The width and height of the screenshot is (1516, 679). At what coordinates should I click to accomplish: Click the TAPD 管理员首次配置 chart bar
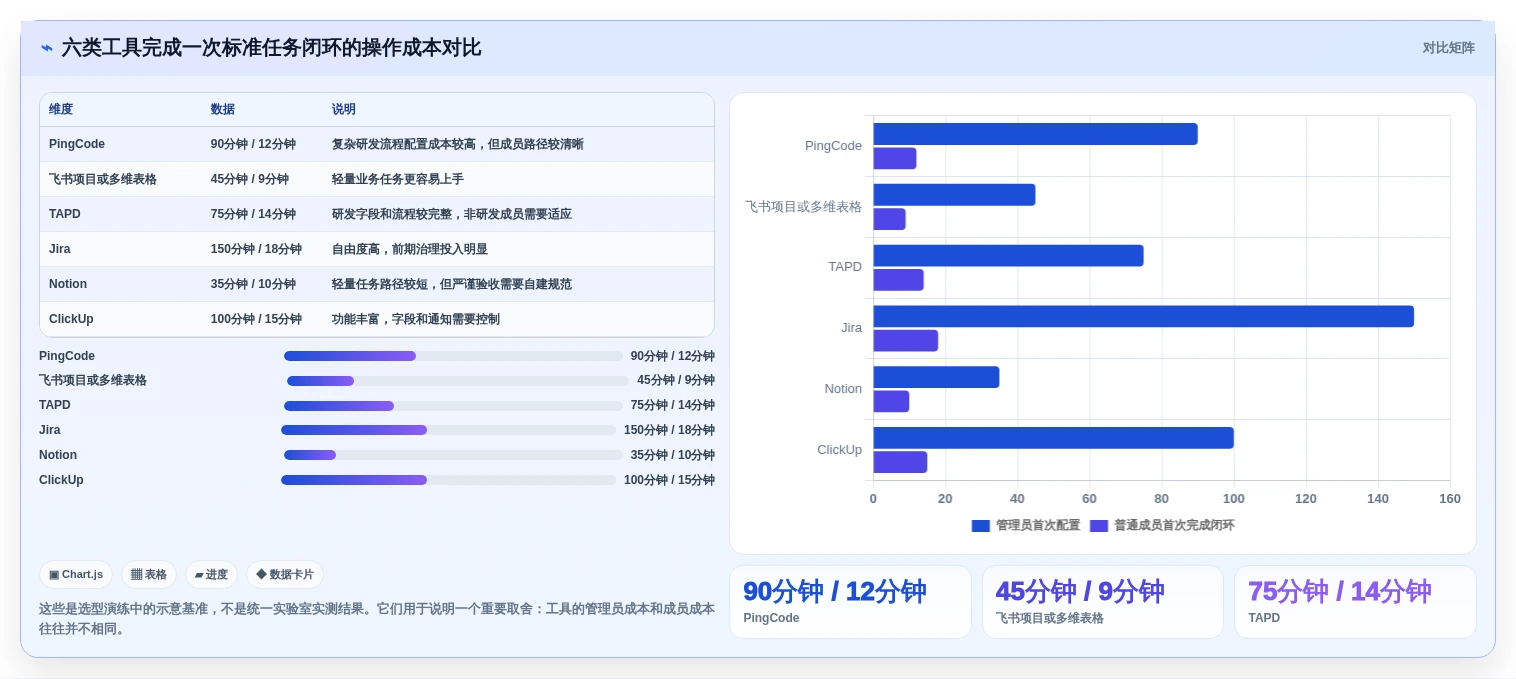tap(1008, 255)
